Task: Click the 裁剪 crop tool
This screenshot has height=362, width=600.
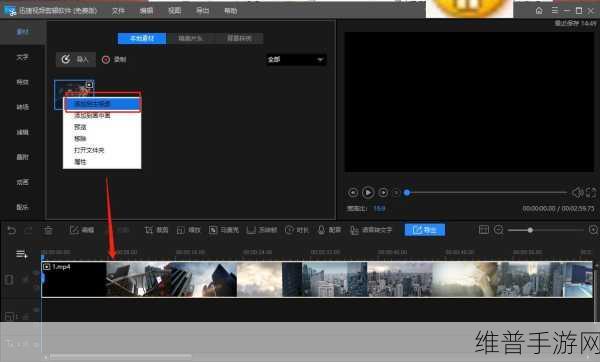Action: tap(157, 230)
